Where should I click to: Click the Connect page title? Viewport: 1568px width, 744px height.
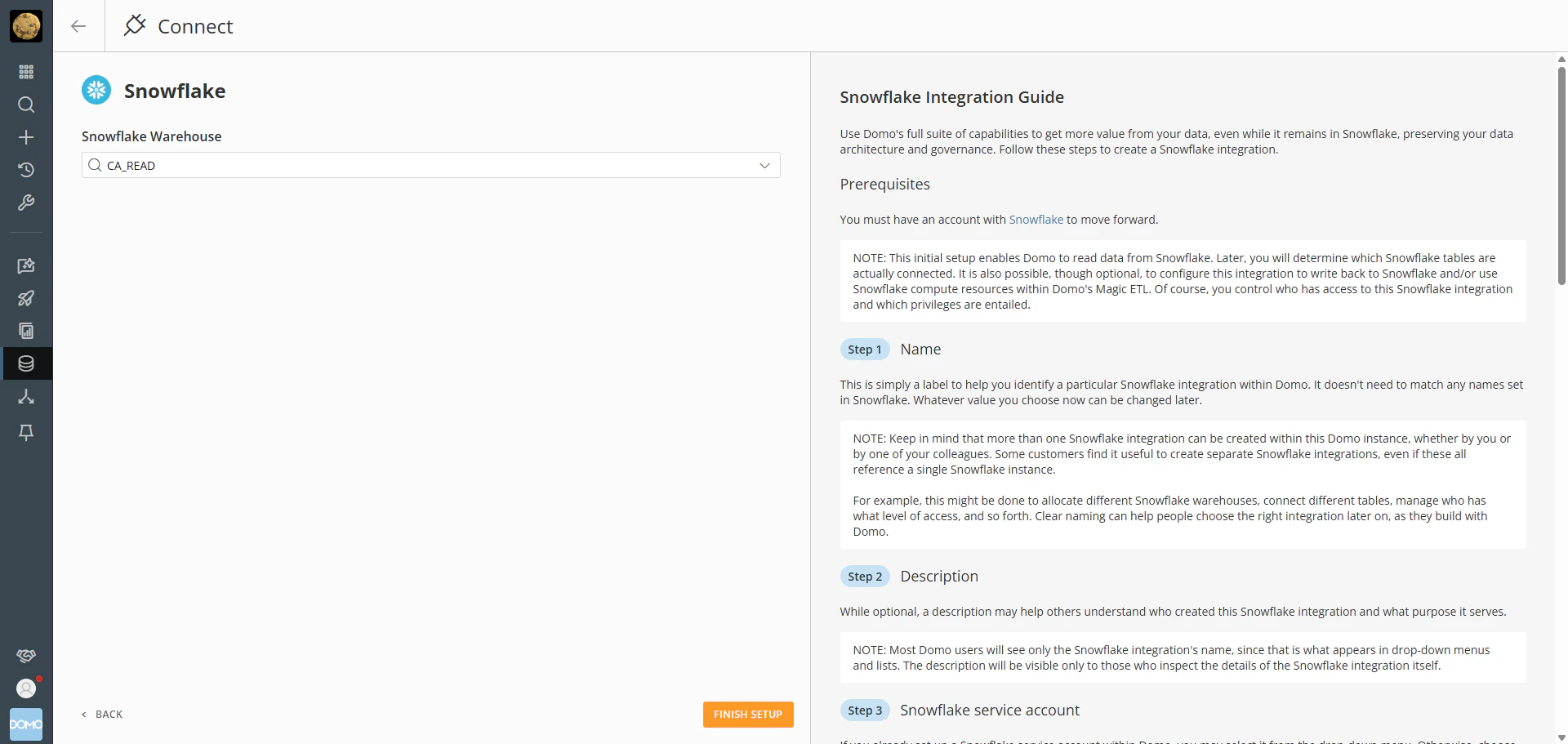(195, 27)
